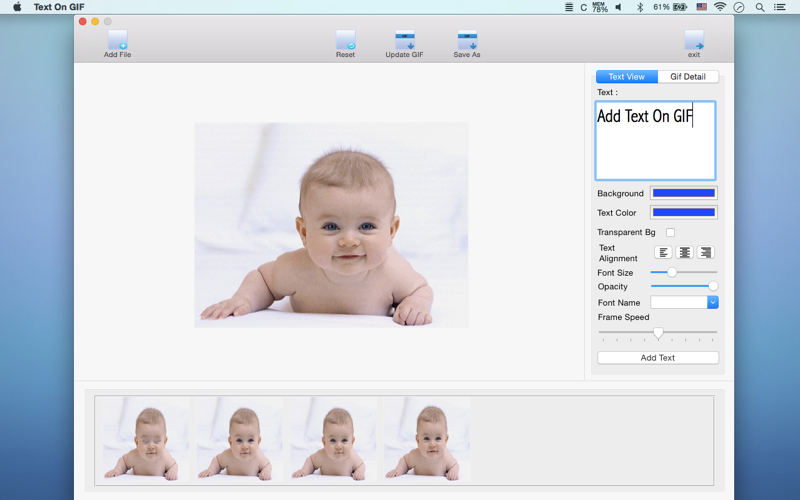This screenshot has width=800, height=500.
Task: Click the Bluetooth menu bar icon
Action: click(x=640, y=7)
